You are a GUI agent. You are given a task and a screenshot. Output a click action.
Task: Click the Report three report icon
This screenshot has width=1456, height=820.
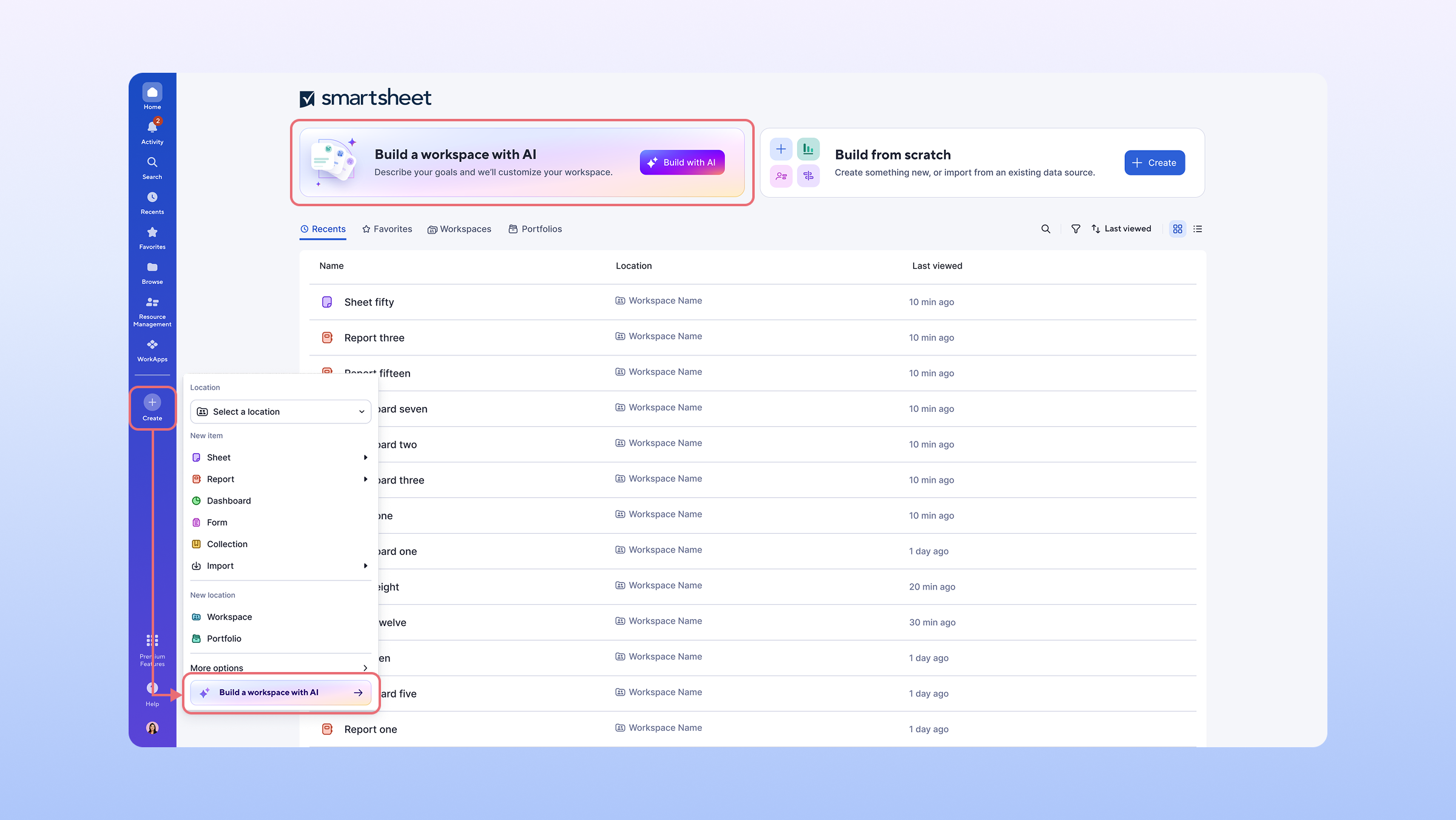[x=327, y=338]
